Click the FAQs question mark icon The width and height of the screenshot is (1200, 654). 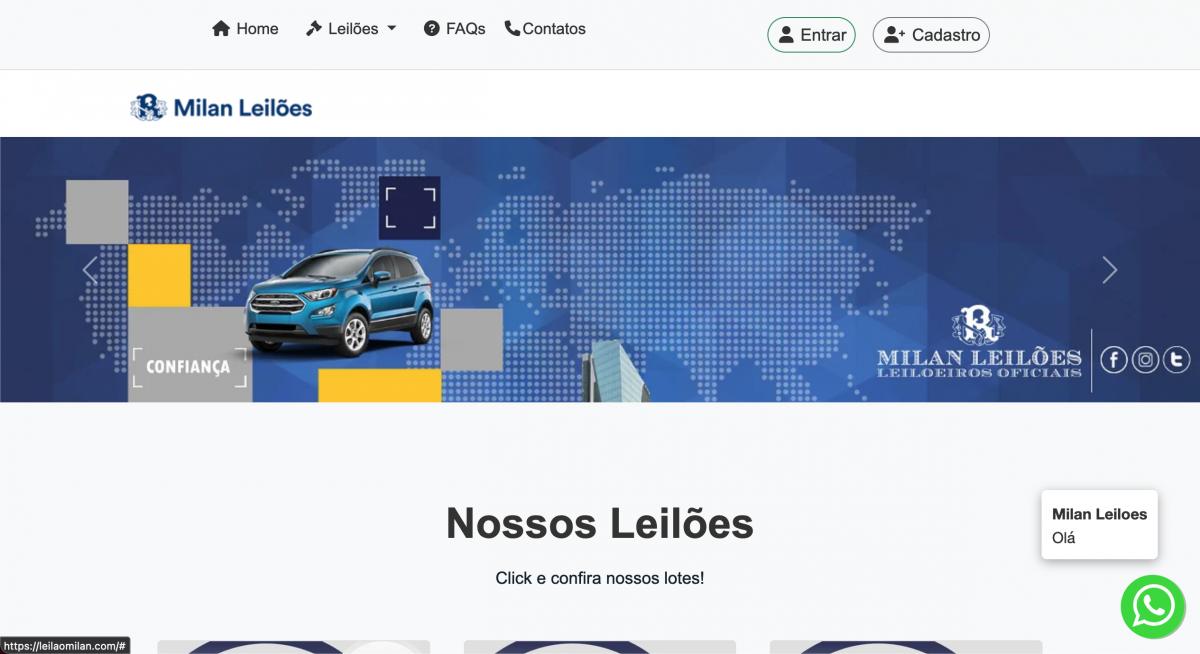pos(432,29)
